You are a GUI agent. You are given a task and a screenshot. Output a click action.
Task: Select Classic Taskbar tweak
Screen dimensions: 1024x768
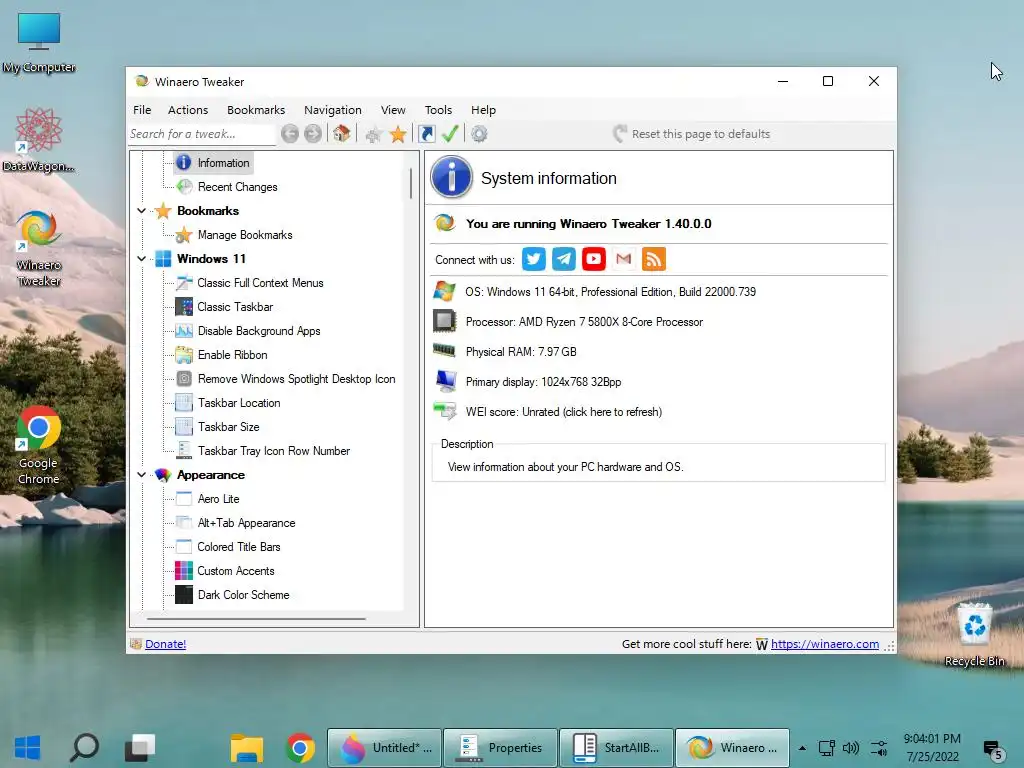click(x=235, y=307)
